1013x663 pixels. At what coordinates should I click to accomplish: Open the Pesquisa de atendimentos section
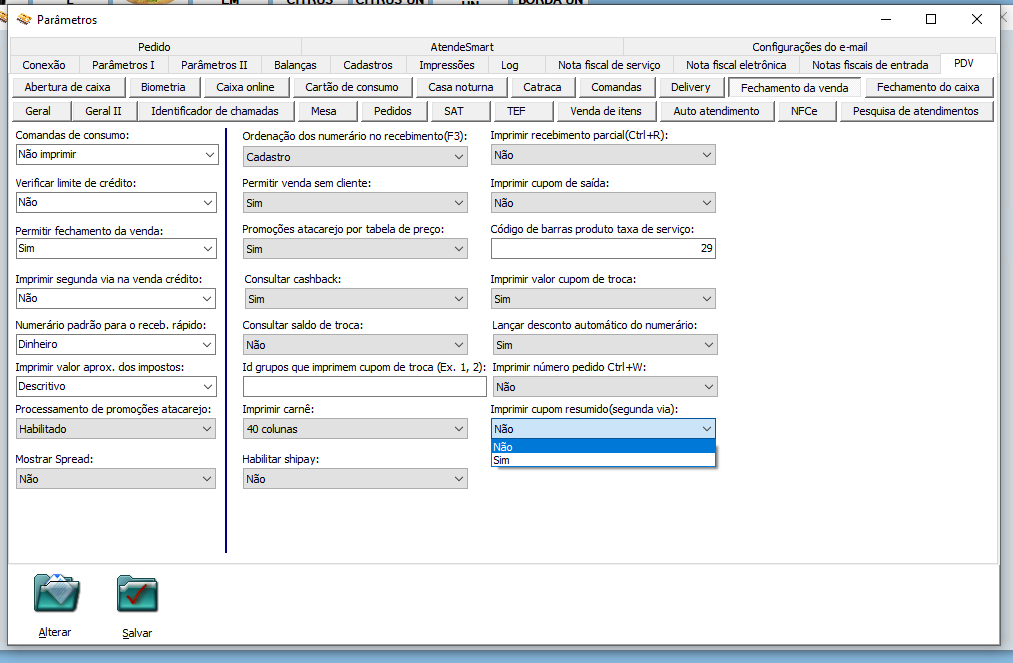(x=916, y=111)
